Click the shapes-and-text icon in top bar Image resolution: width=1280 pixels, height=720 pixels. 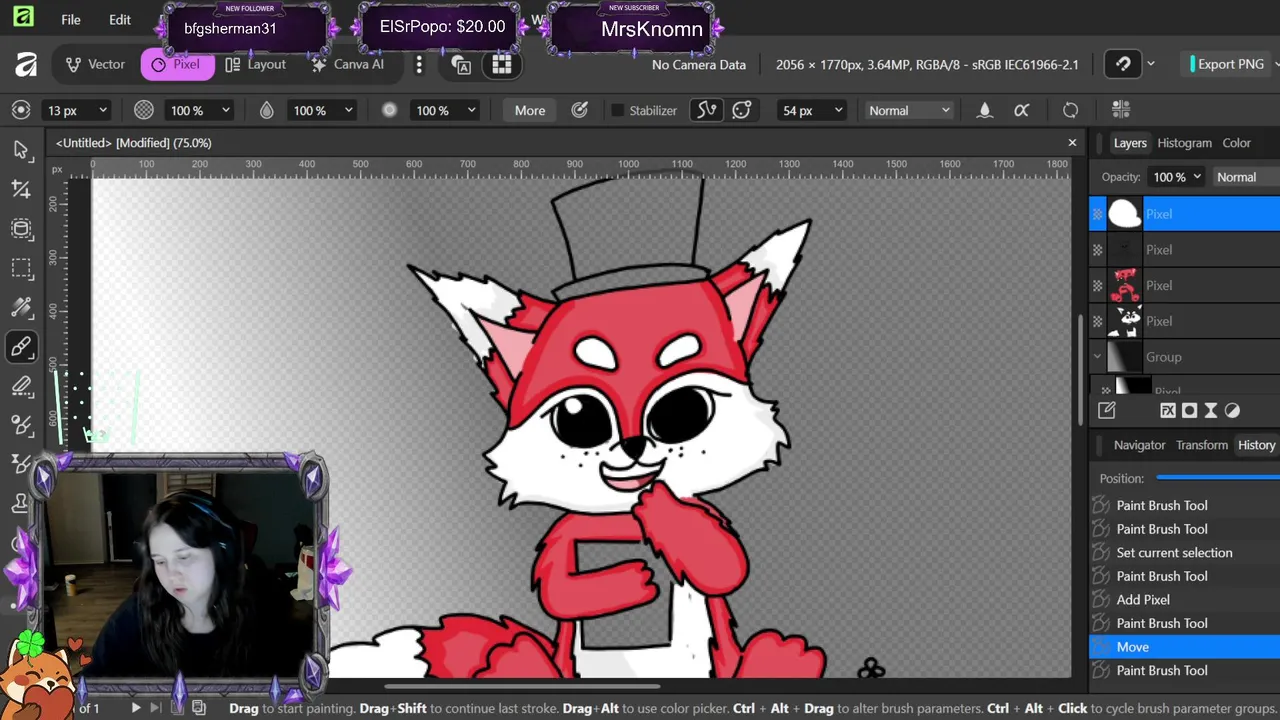click(461, 65)
